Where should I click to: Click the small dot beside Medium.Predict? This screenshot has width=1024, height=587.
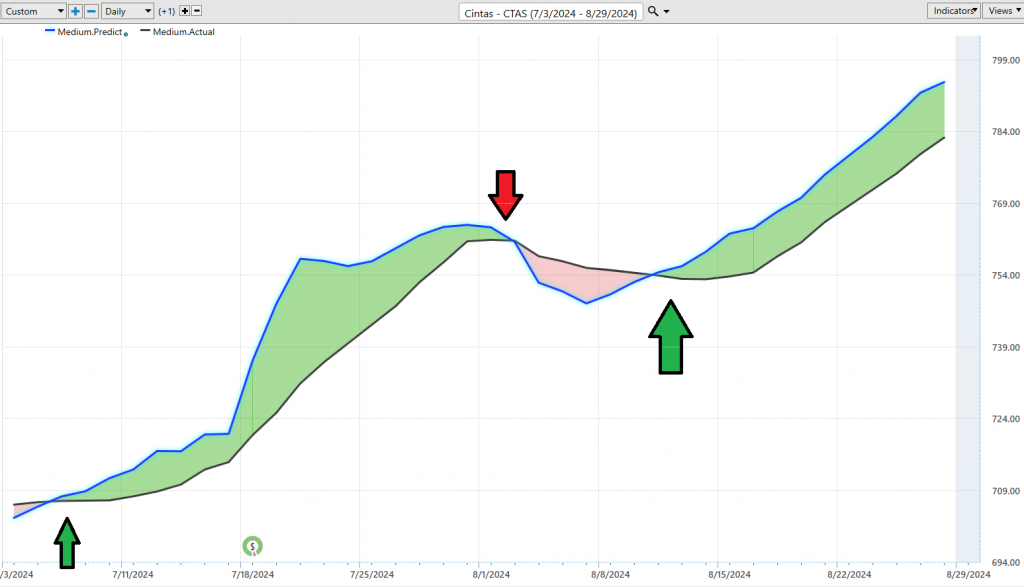[x=125, y=34]
